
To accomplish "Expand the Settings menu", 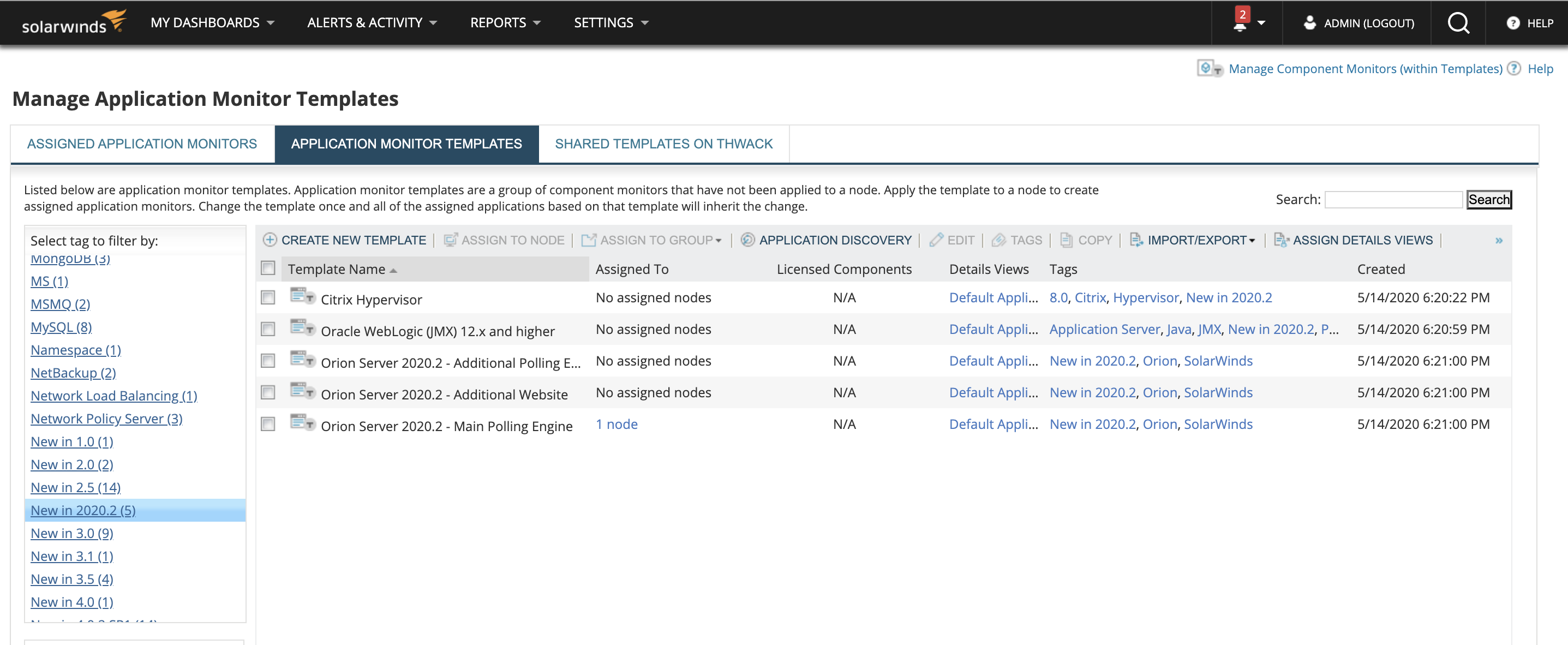I will point(611,22).
